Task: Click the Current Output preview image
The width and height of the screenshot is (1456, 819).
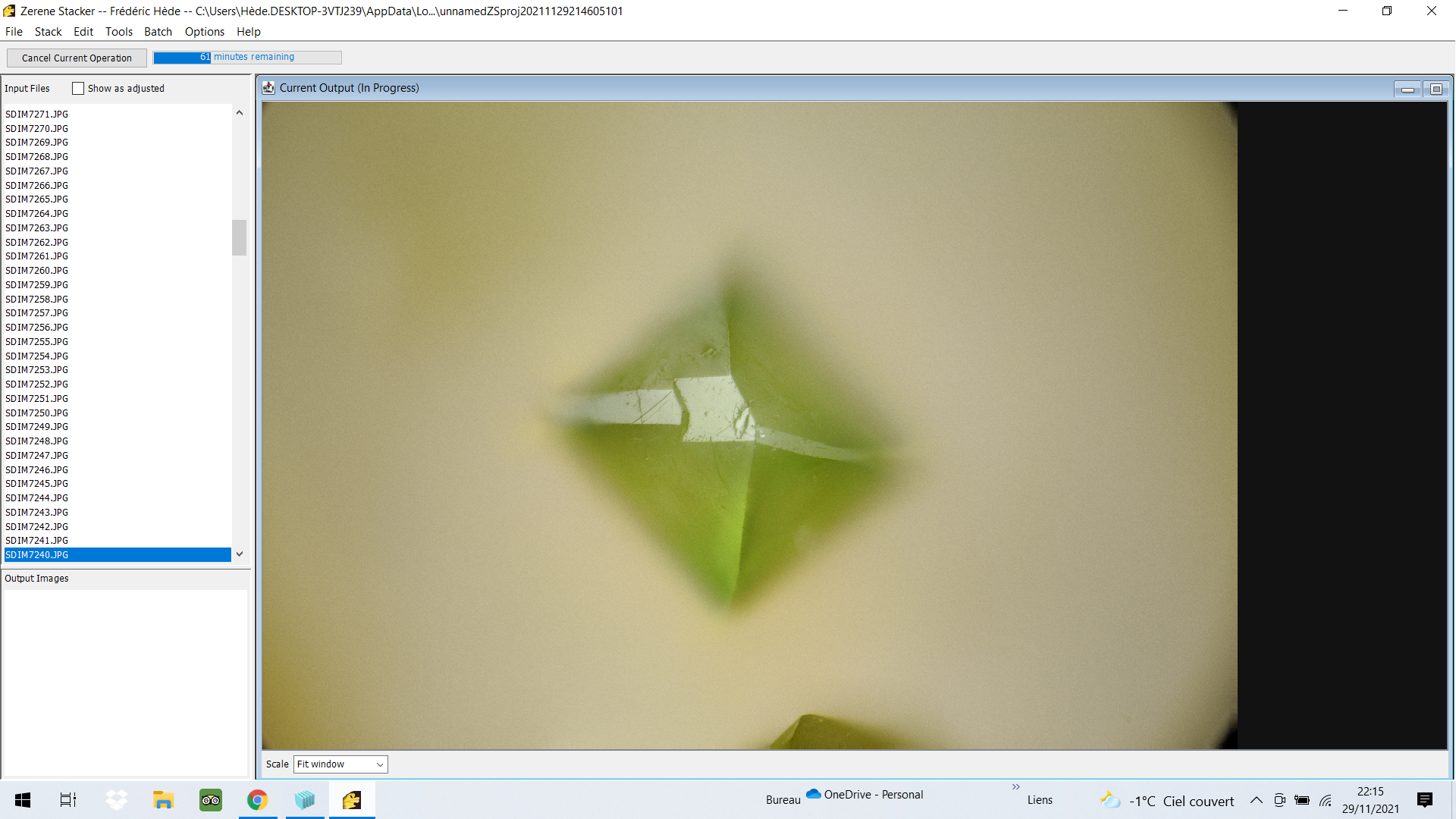Action: (x=749, y=425)
